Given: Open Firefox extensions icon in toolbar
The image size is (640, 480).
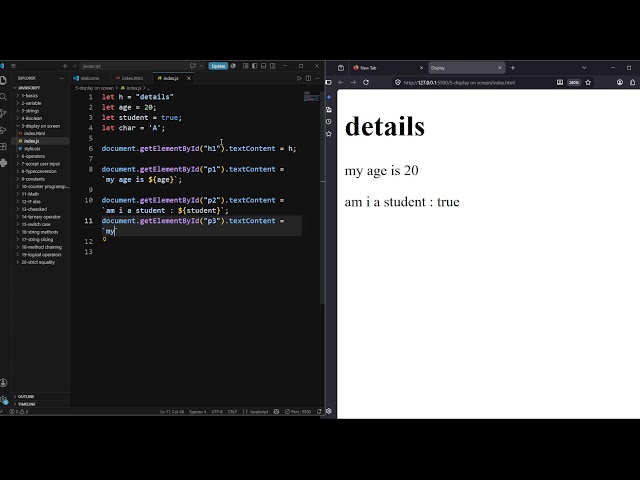Looking at the screenshot, I should click(632, 82).
